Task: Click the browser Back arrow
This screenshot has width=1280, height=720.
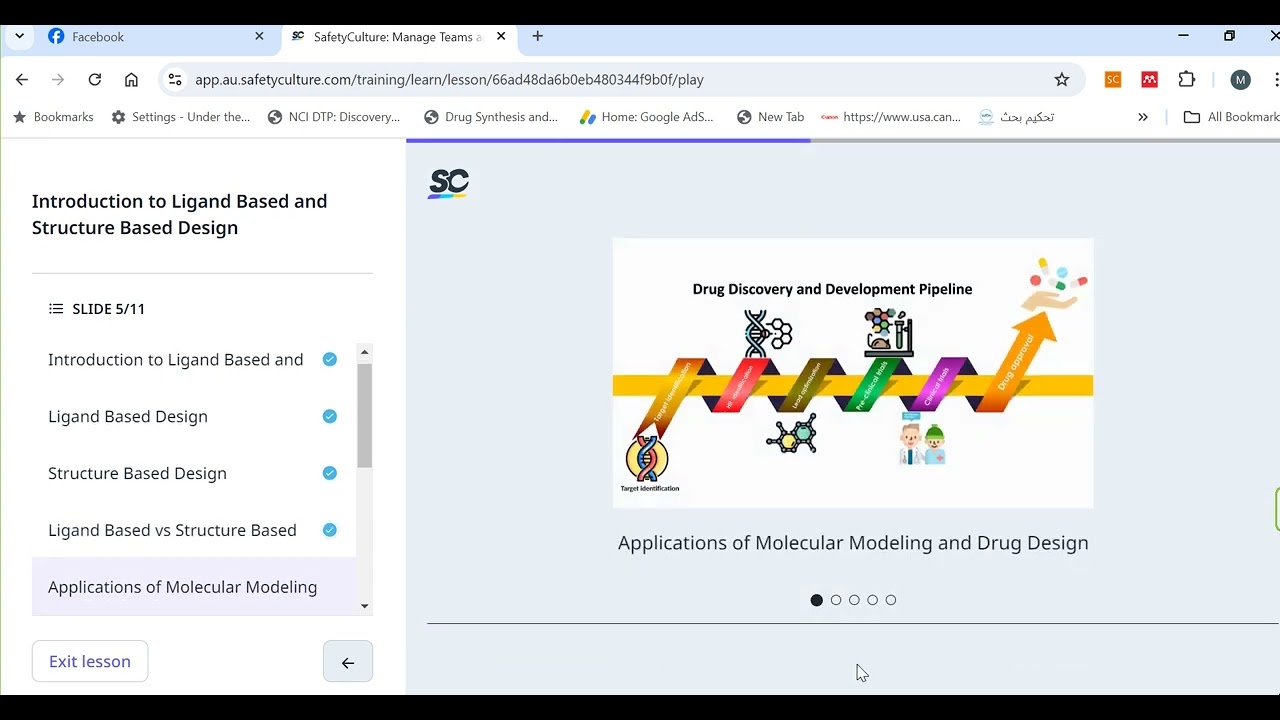Action: 22,80
